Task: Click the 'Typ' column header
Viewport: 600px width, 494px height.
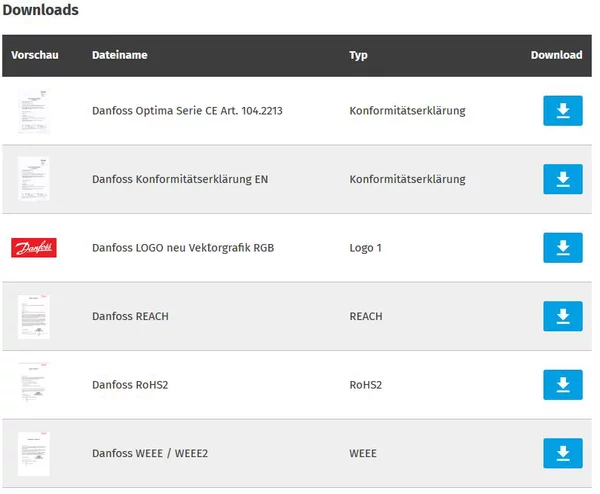Action: pos(358,55)
